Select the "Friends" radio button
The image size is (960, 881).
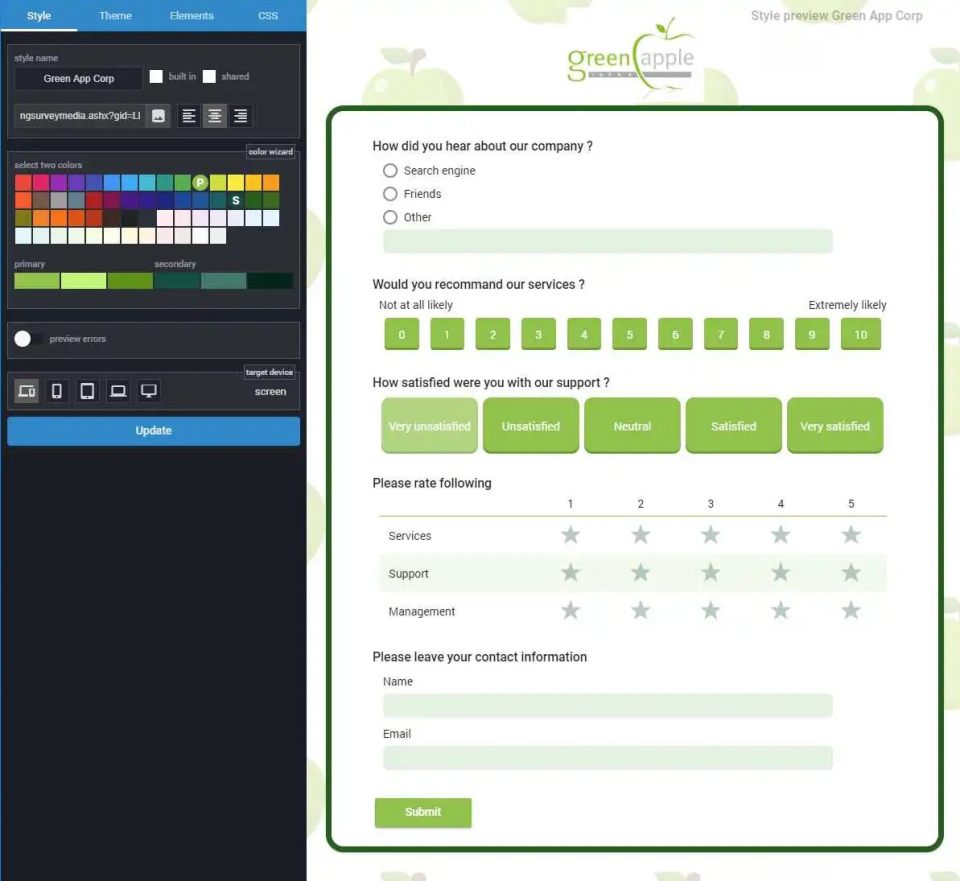[x=390, y=194]
